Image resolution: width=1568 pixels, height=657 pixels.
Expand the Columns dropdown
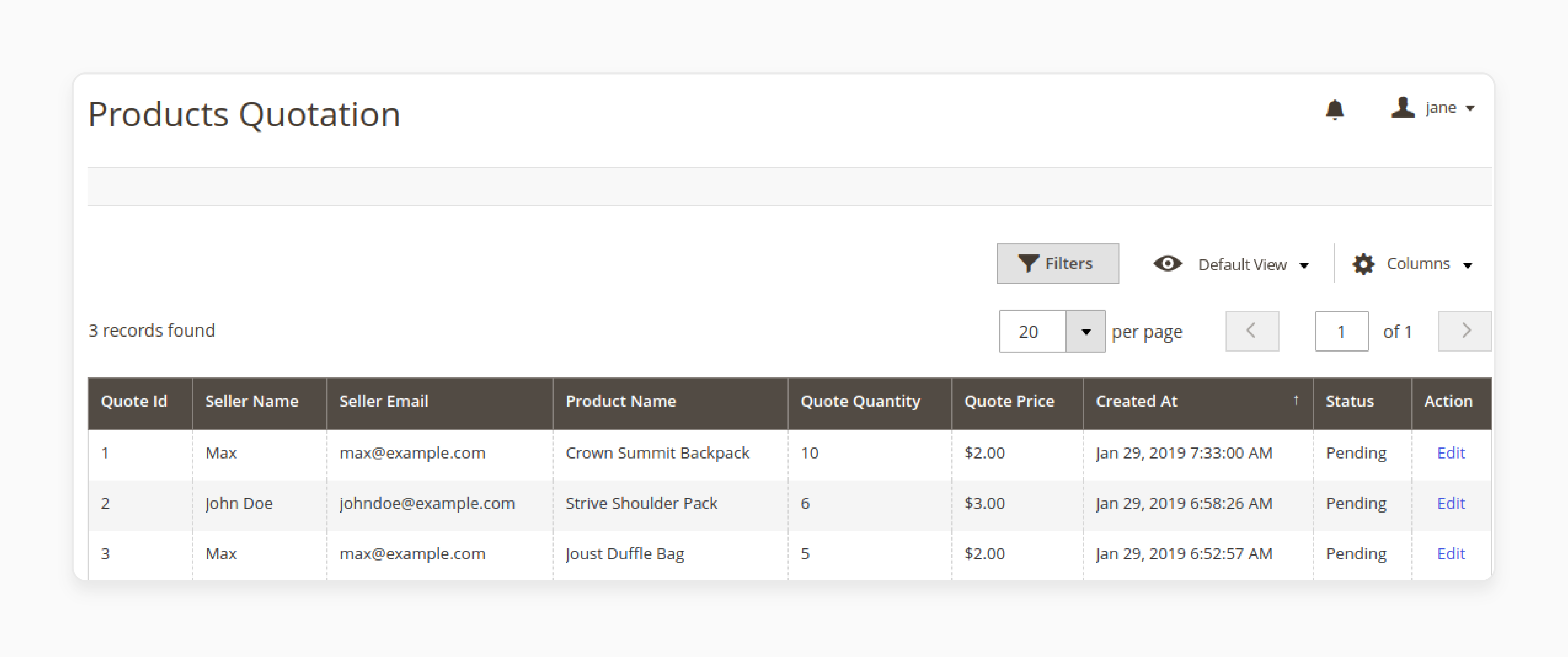coord(1468,265)
